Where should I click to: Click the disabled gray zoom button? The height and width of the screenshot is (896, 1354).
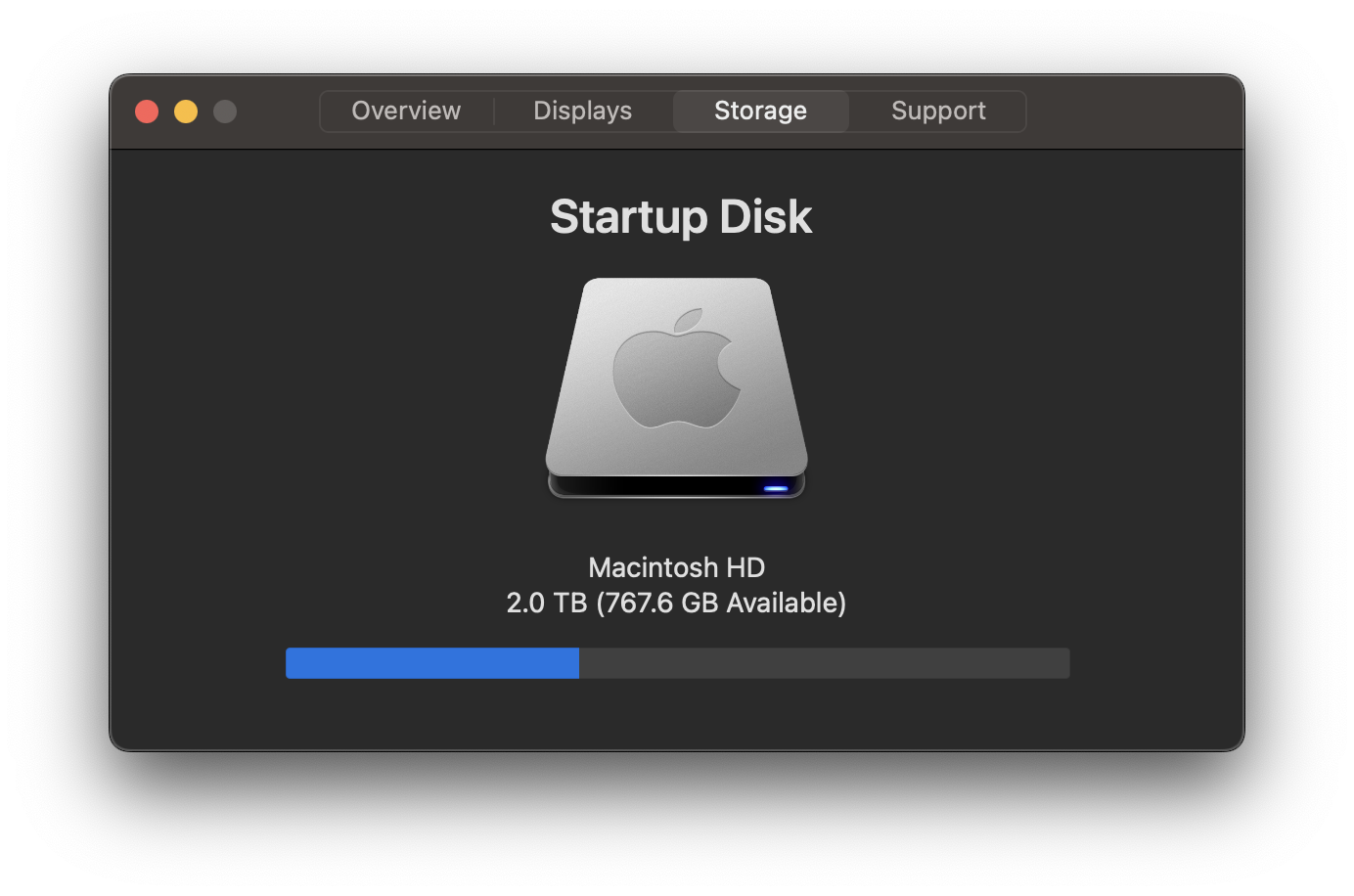[225, 112]
